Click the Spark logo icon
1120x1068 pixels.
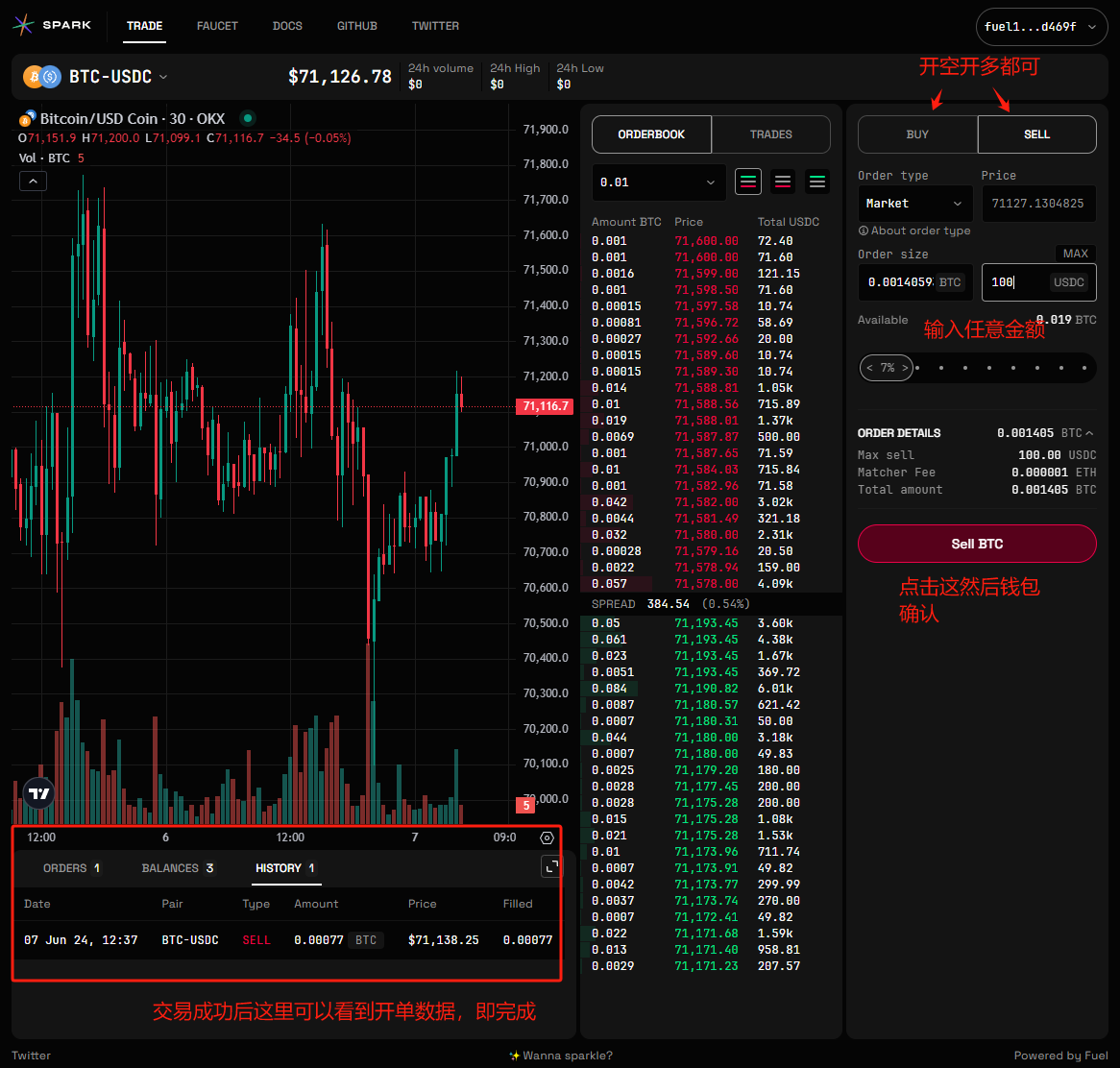coord(24,25)
